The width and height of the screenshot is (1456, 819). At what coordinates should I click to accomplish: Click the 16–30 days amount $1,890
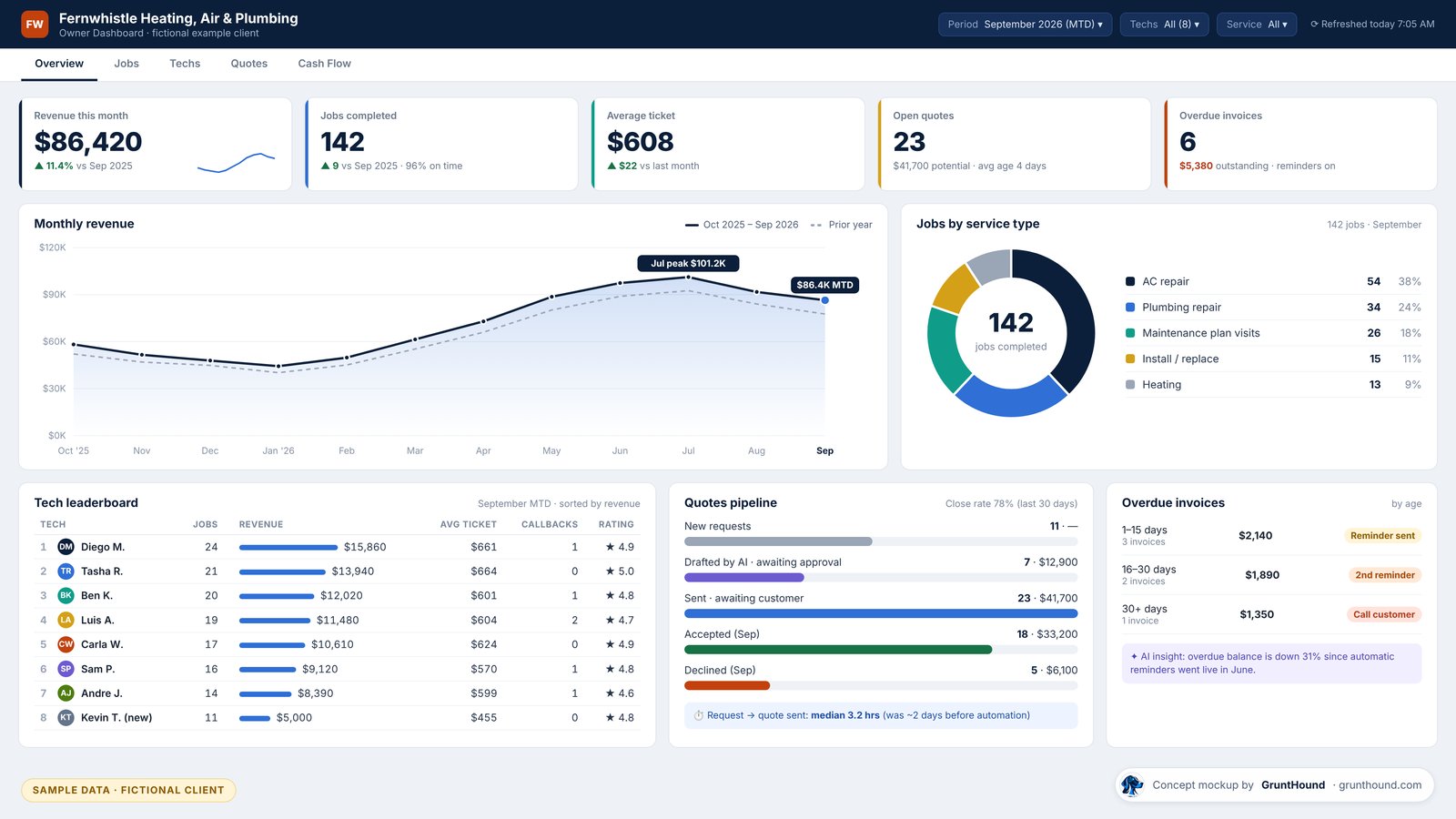(x=1262, y=575)
